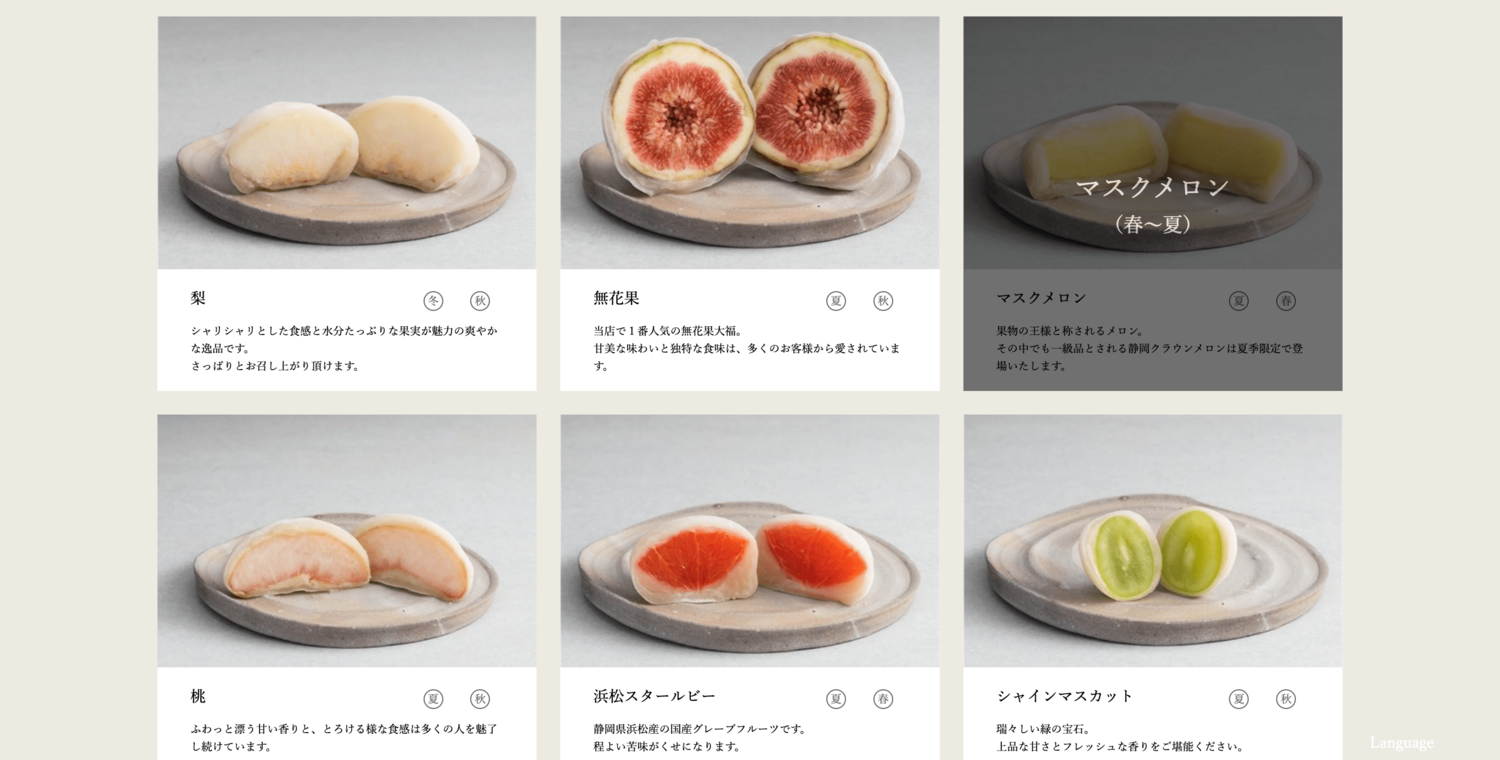Open the peach daifuku photo
The height and width of the screenshot is (760, 1500).
(347, 541)
